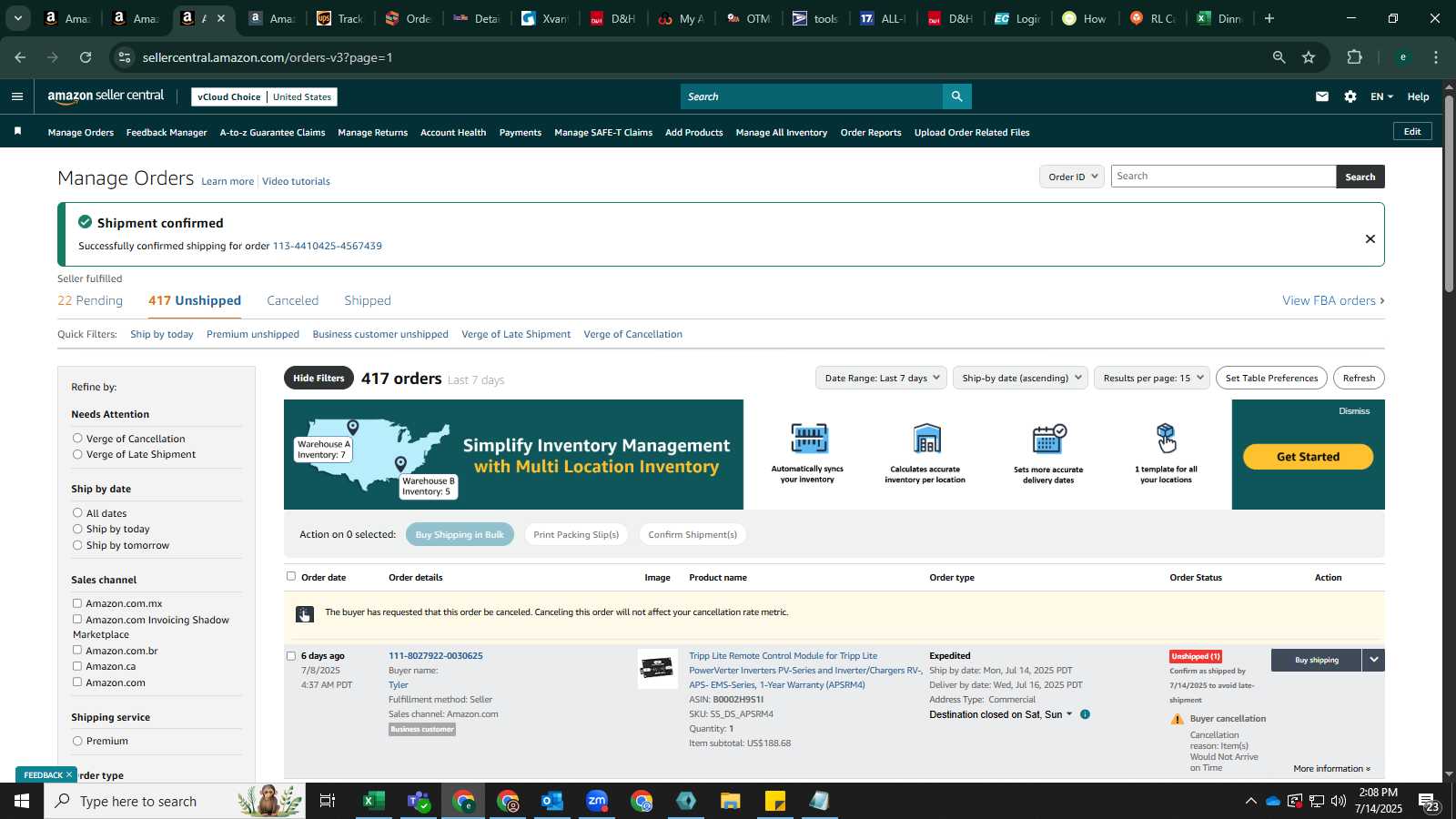Image resolution: width=1456 pixels, height=819 pixels.
Task: Switch to the 22 Pending tab
Action: click(90, 300)
